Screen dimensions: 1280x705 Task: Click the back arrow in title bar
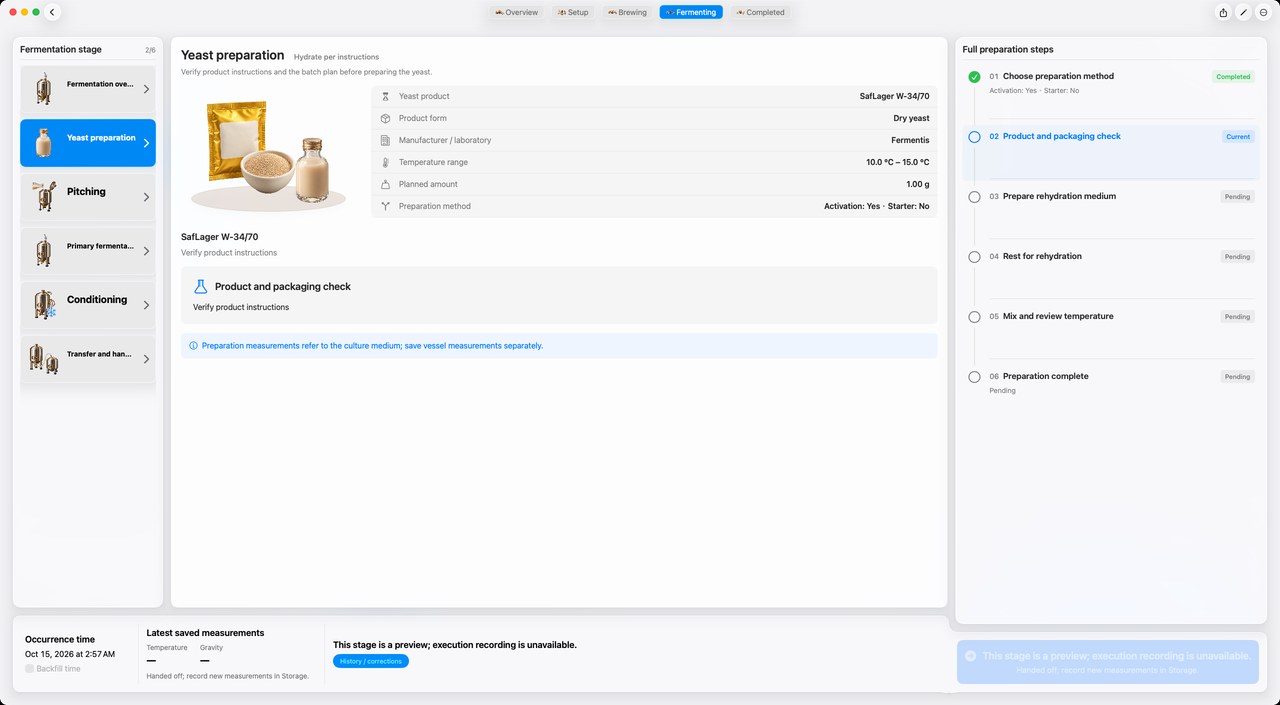(52, 12)
